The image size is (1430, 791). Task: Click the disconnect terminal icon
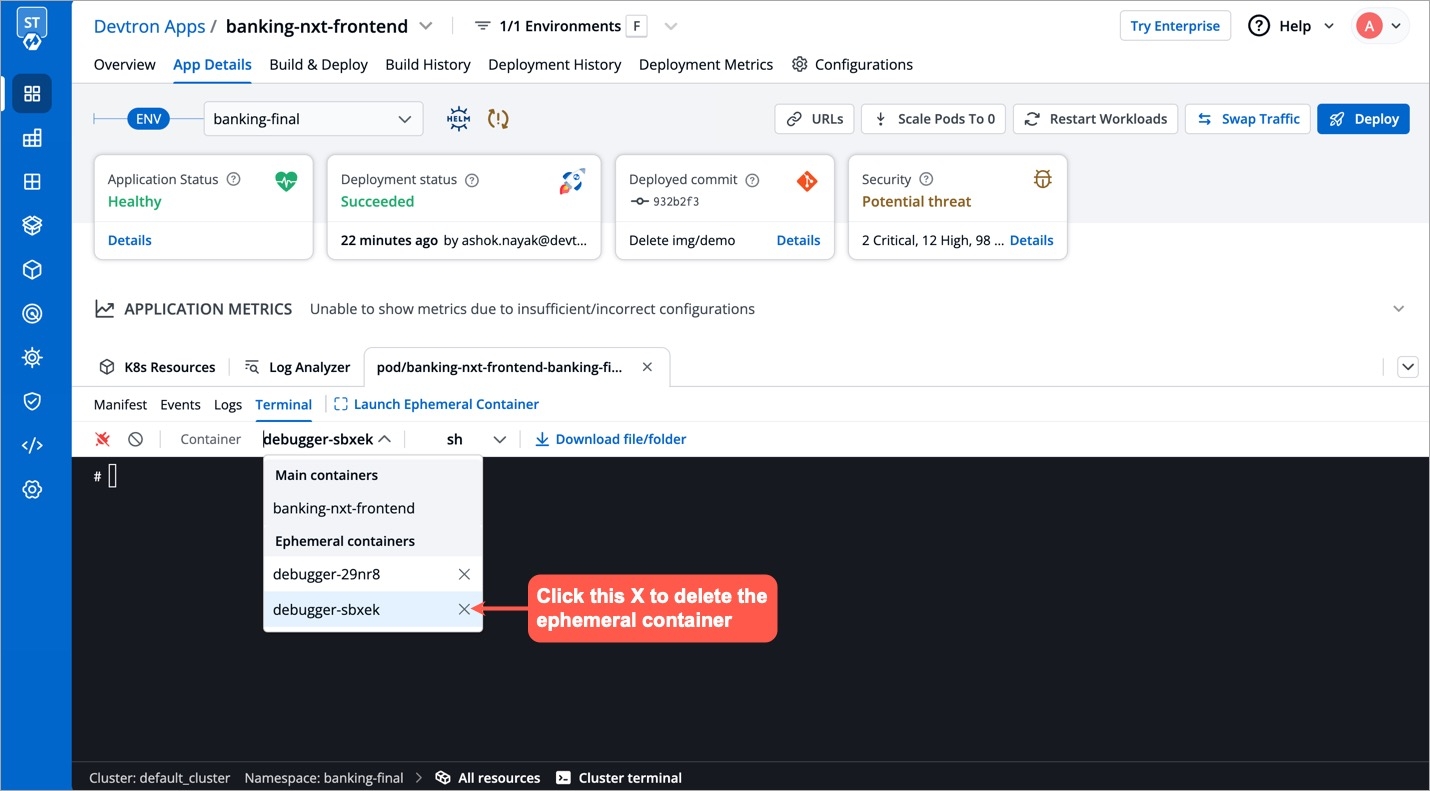coord(102,439)
